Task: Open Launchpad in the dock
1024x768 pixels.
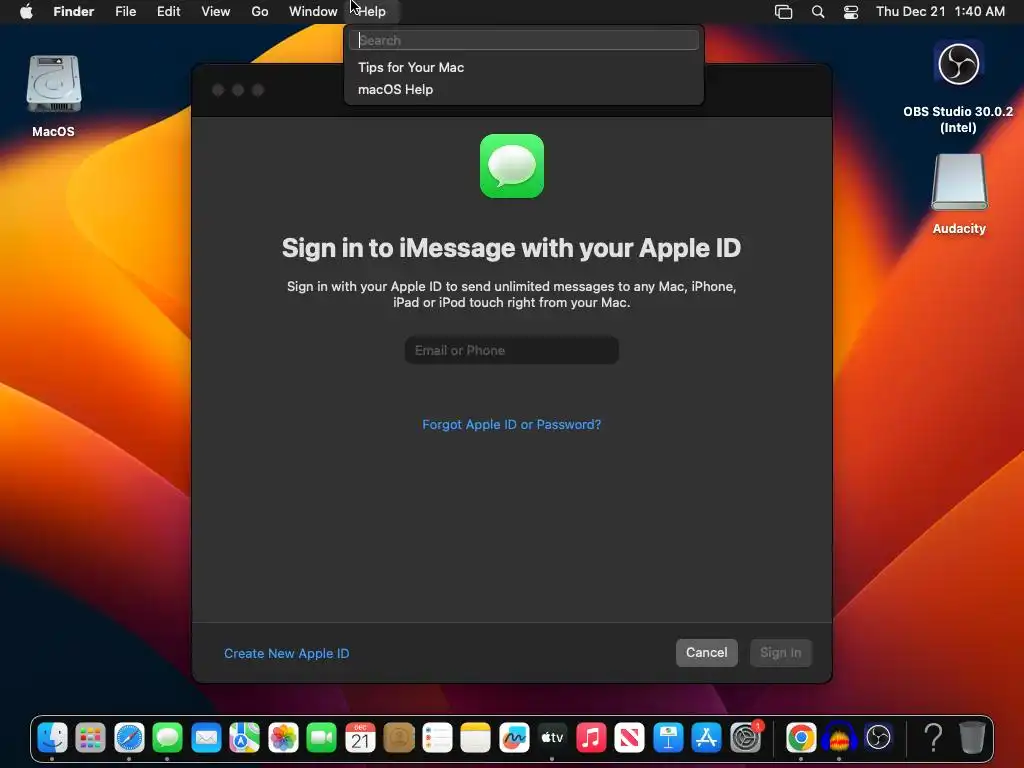Action: (x=91, y=738)
